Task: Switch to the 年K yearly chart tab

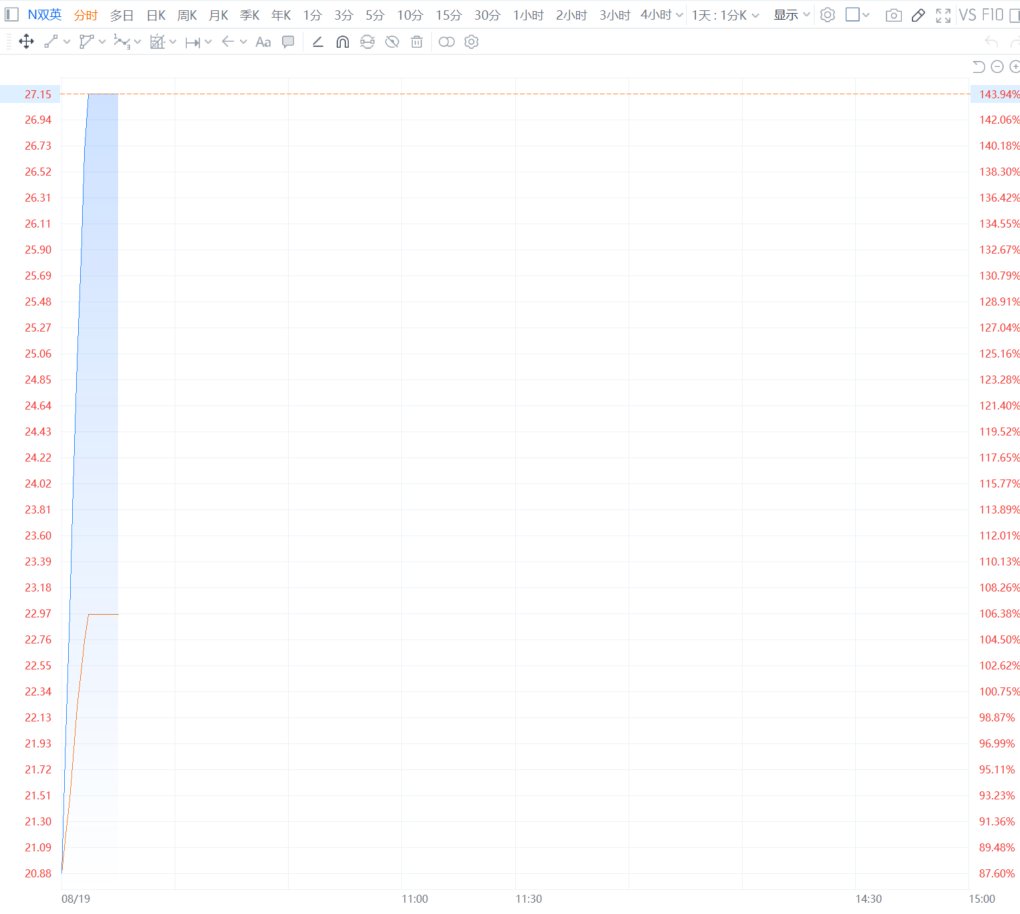Action: tap(281, 15)
